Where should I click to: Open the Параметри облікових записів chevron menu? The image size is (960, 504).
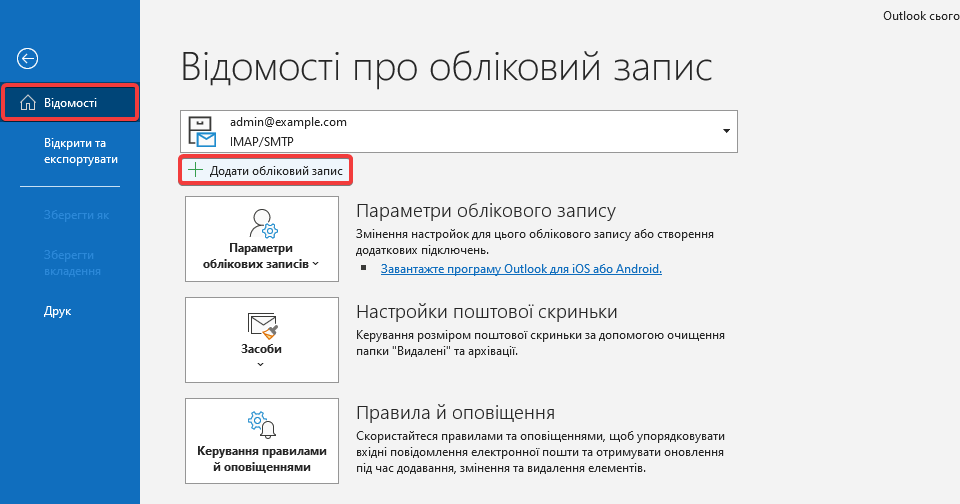click(x=315, y=265)
